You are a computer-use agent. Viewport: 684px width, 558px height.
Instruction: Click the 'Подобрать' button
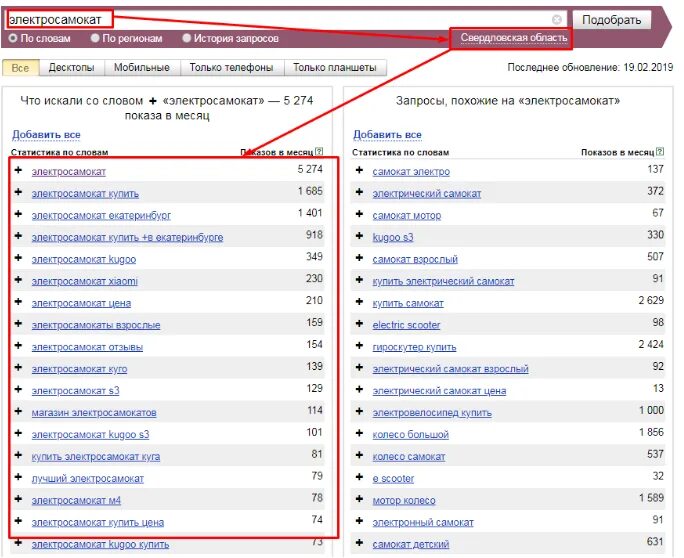click(x=612, y=20)
